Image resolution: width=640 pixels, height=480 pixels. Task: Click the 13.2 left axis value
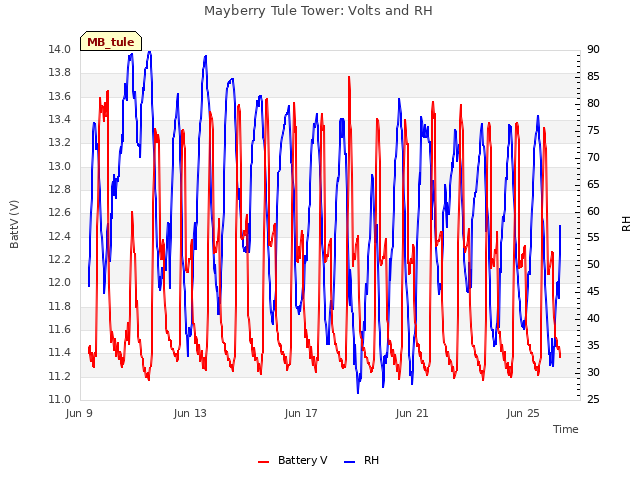(60, 142)
